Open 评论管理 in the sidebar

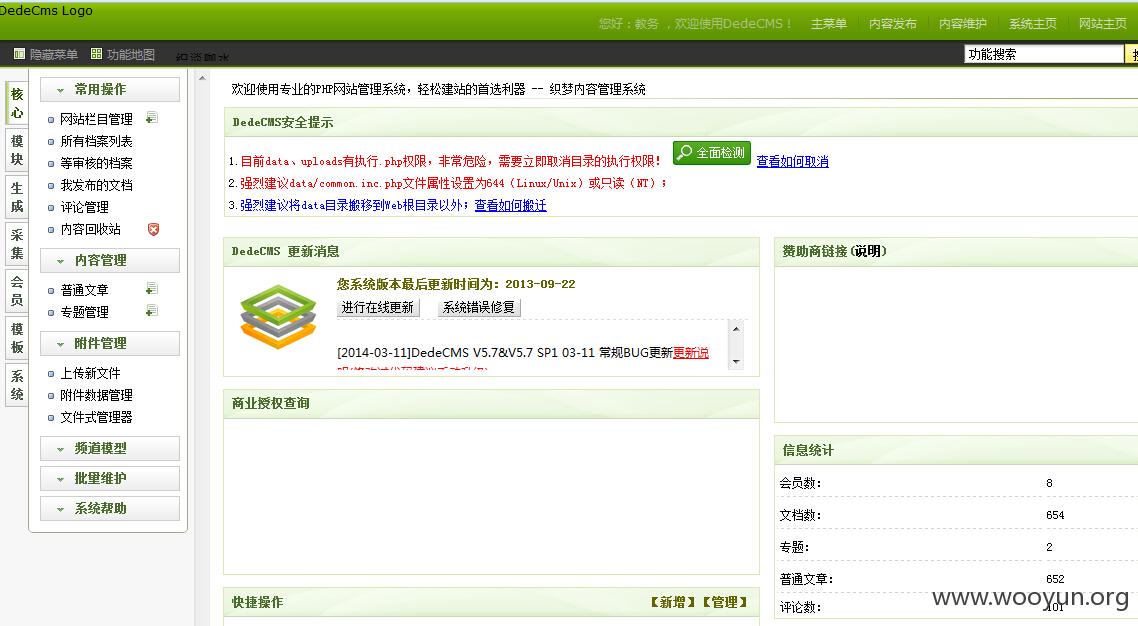coord(84,207)
